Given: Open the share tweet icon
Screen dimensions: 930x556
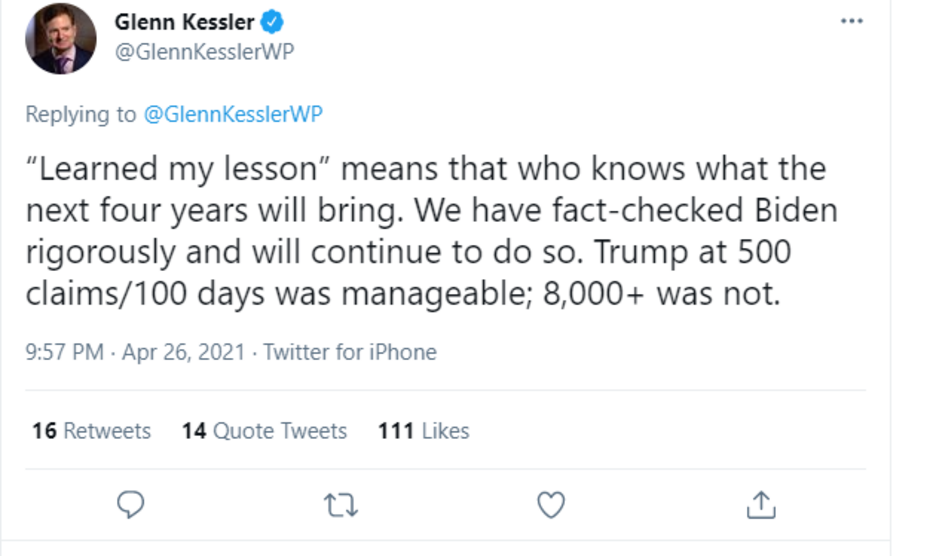Looking at the screenshot, I should click(x=761, y=506).
